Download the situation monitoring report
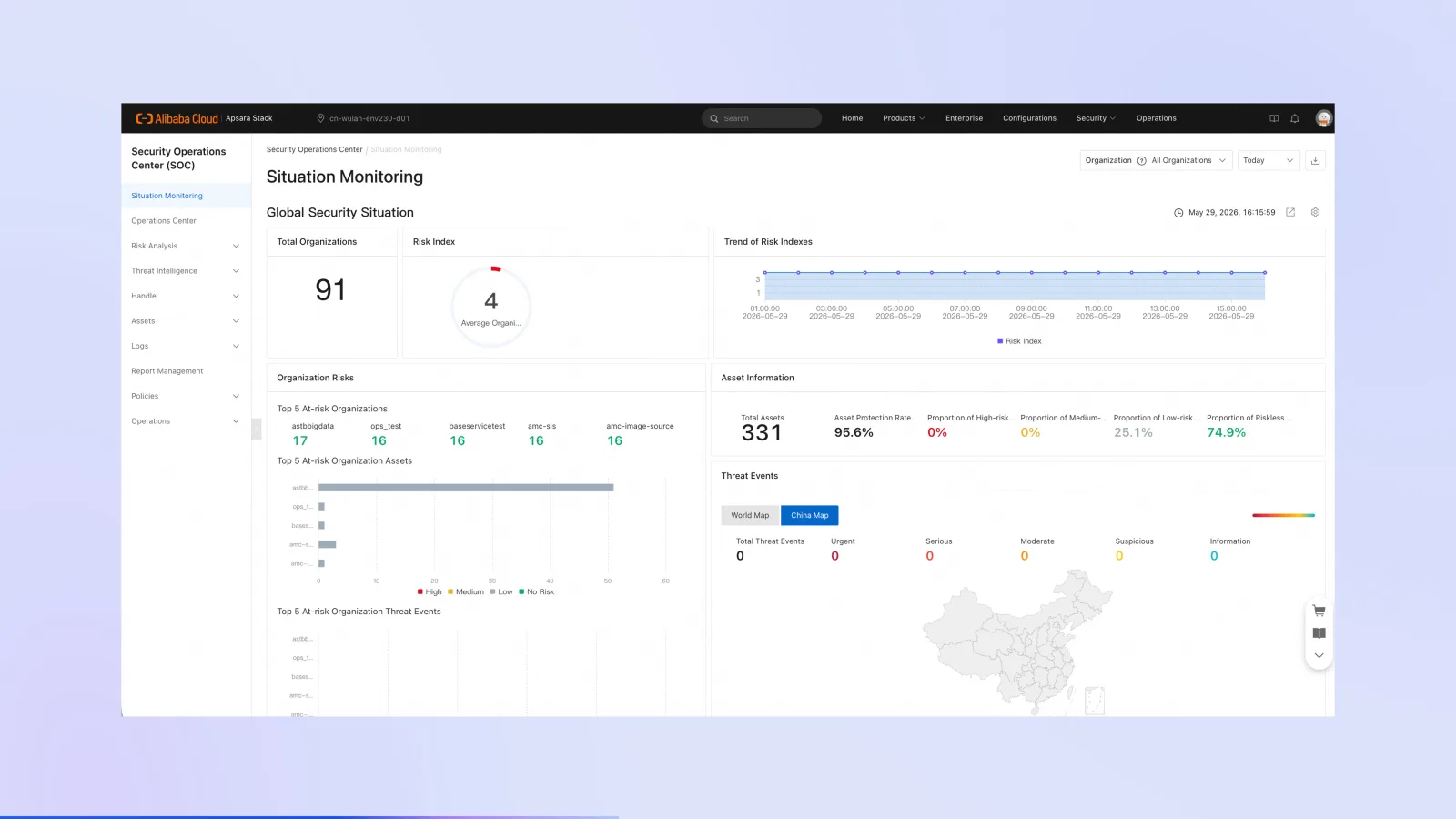Image resolution: width=1456 pixels, height=819 pixels. click(x=1315, y=160)
